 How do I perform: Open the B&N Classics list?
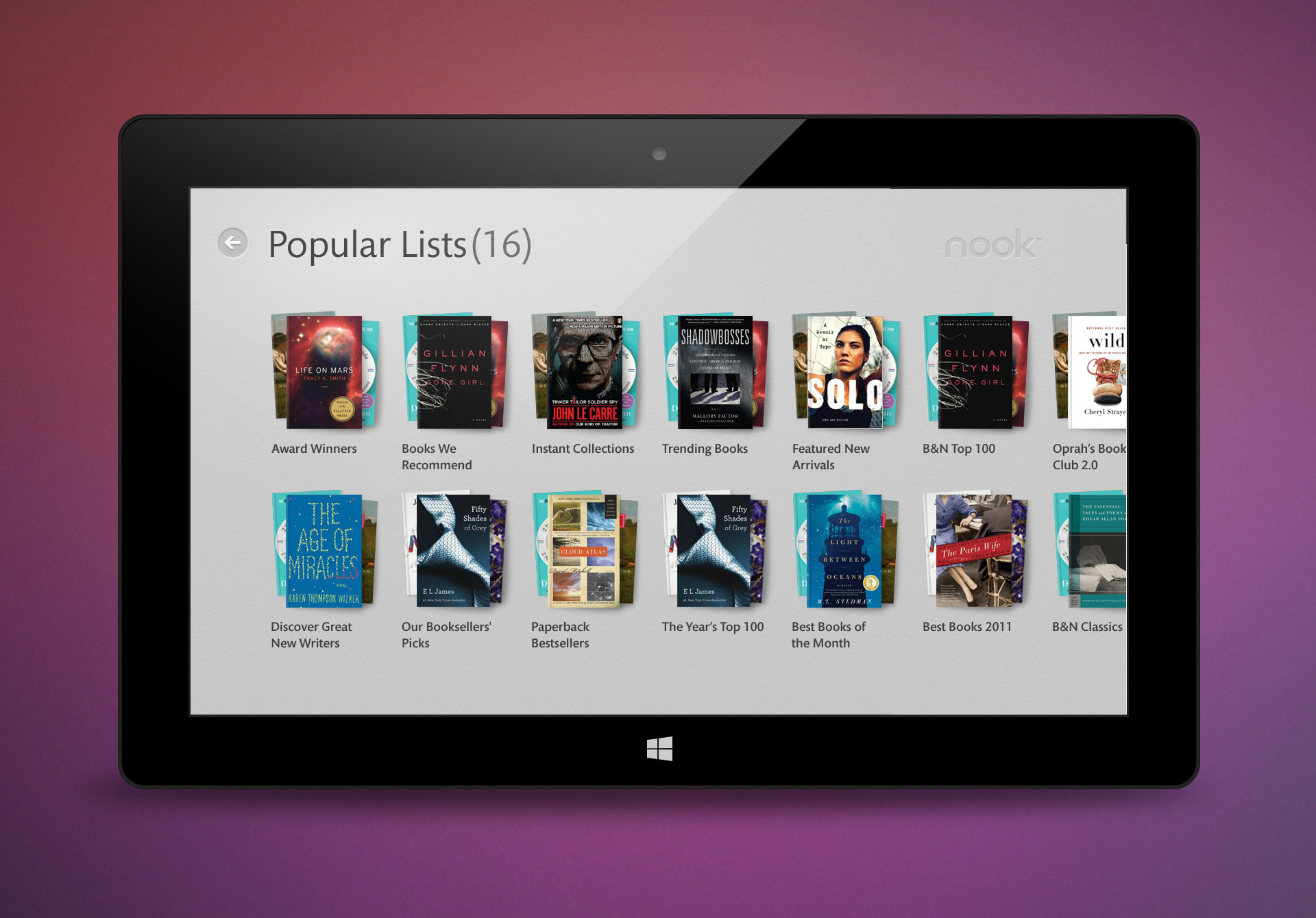(x=1087, y=627)
